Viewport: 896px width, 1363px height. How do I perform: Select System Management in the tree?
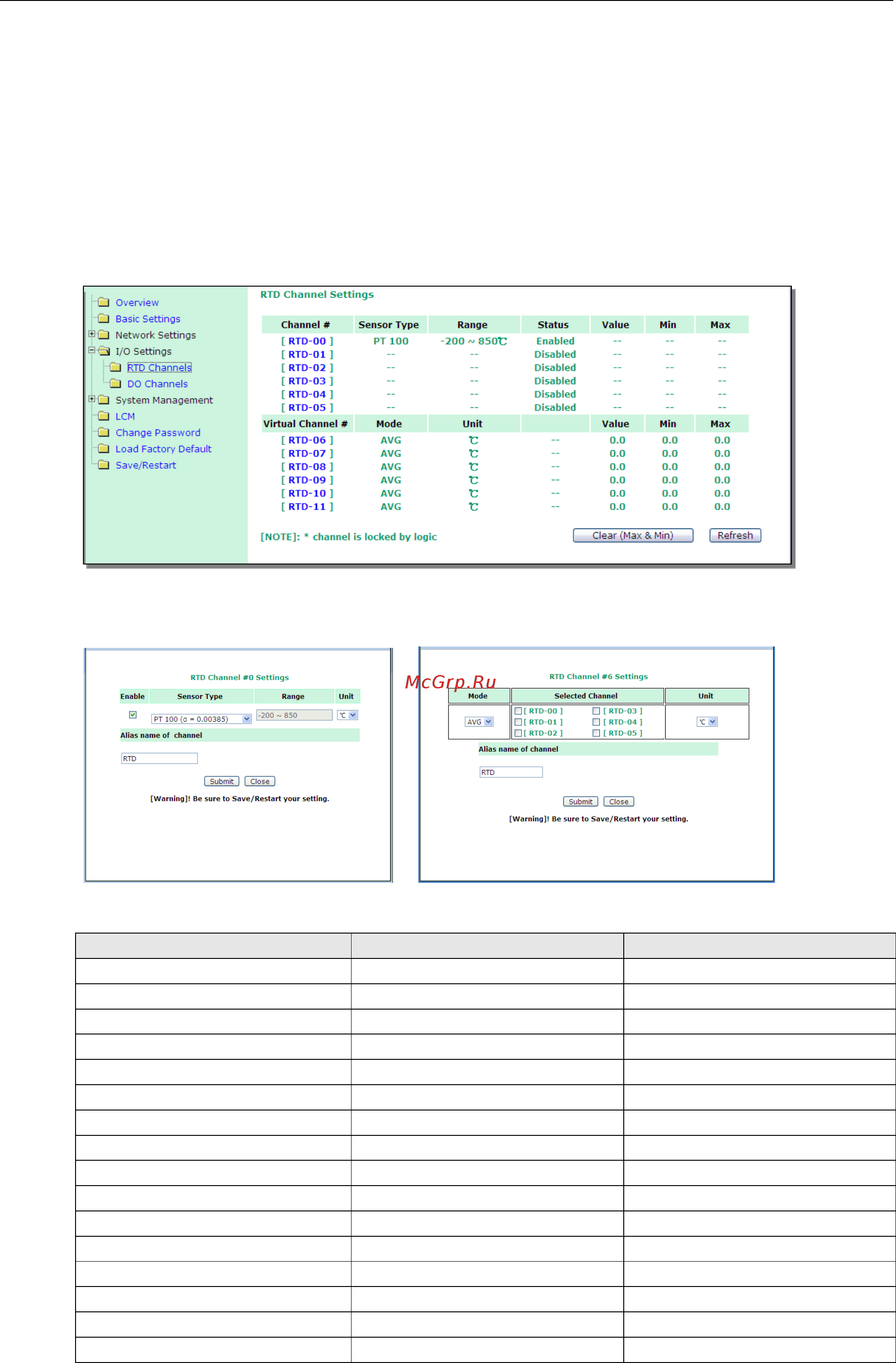pos(164,400)
